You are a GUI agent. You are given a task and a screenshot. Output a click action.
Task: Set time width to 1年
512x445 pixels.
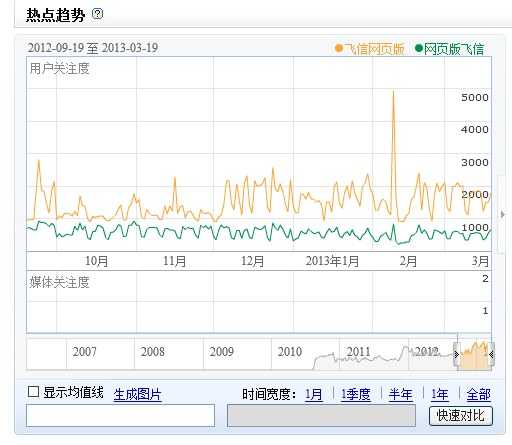tap(440, 394)
